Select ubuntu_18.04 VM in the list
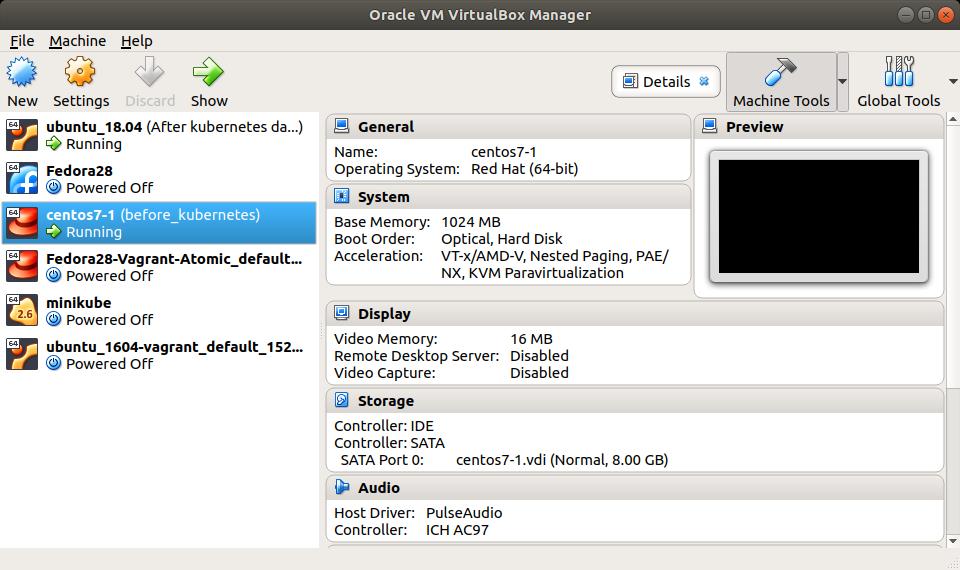Image resolution: width=960 pixels, height=570 pixels. tap(159, 135)
